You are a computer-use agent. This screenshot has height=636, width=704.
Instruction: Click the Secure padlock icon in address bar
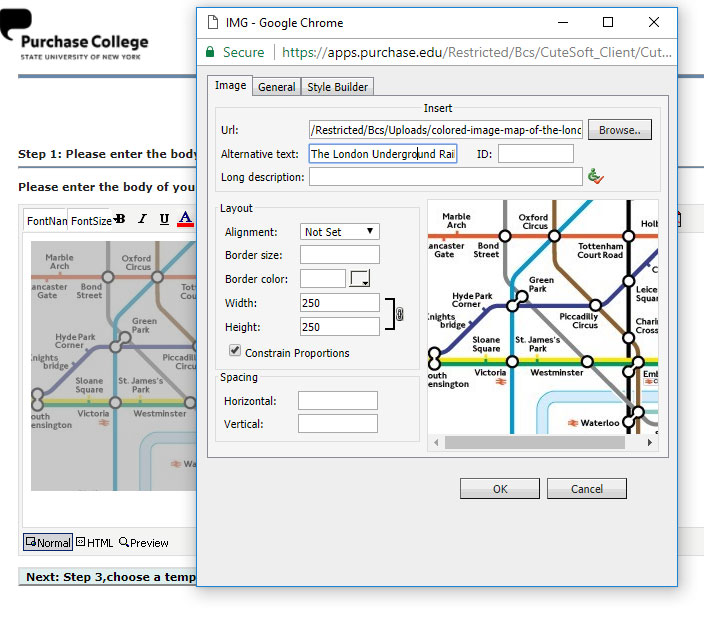210,52
